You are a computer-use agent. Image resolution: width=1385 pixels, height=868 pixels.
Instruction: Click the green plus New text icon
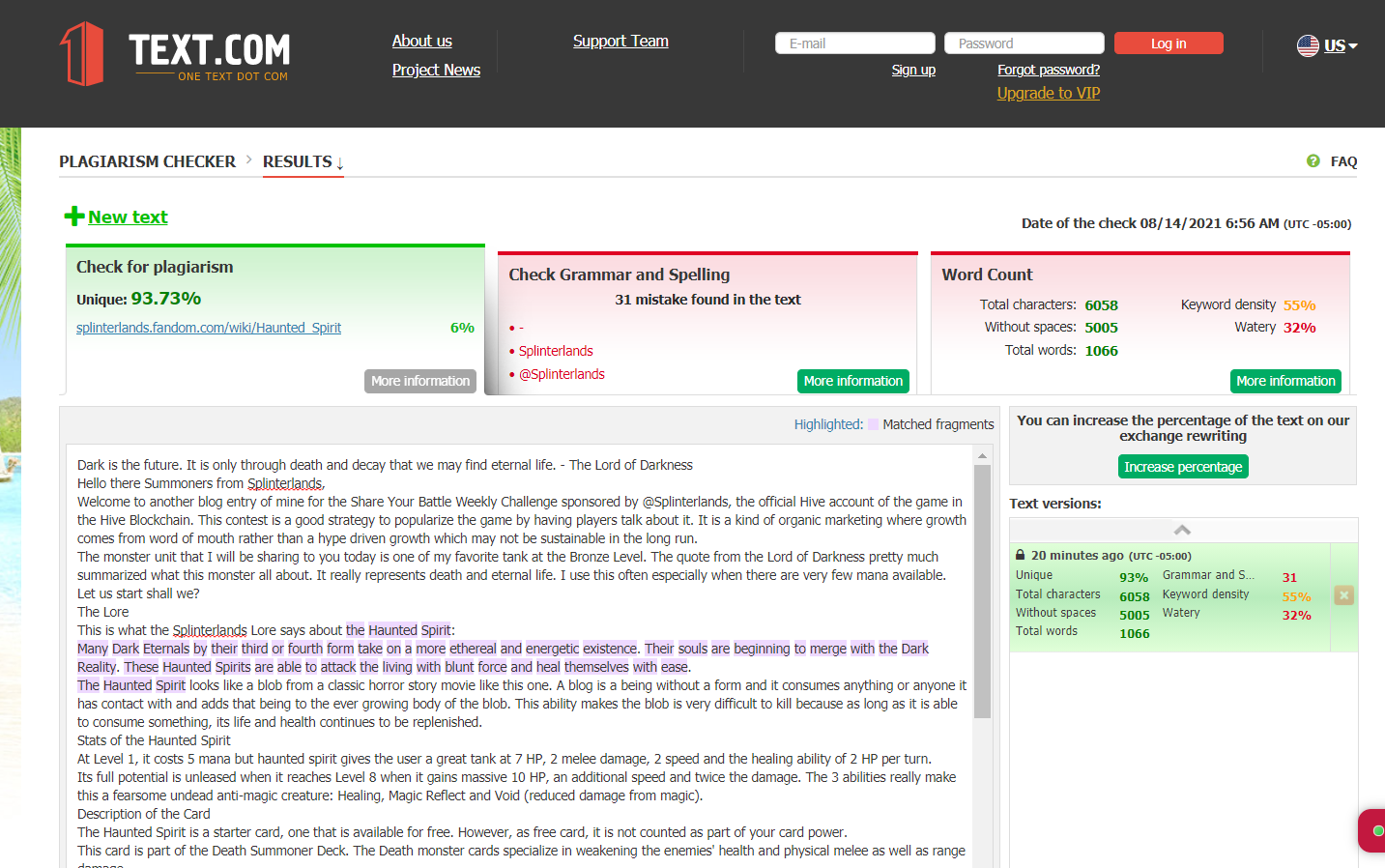[73, 217]
